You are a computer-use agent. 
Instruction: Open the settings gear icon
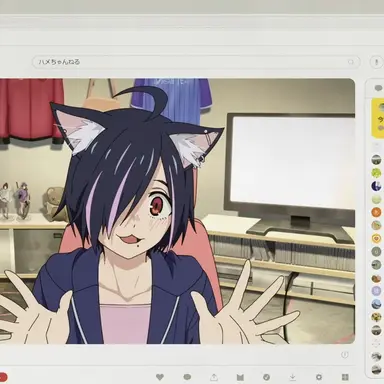[319, 377]
